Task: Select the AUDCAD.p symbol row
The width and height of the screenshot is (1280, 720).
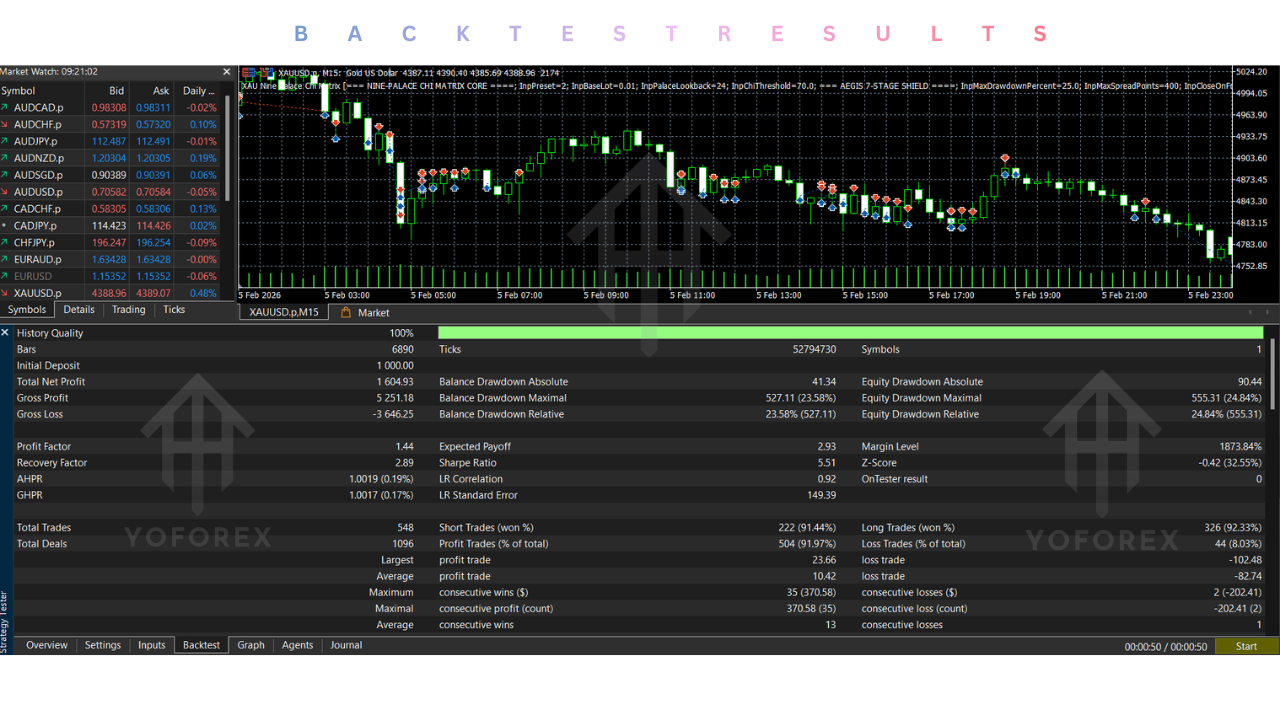Action: coord(112,107)
